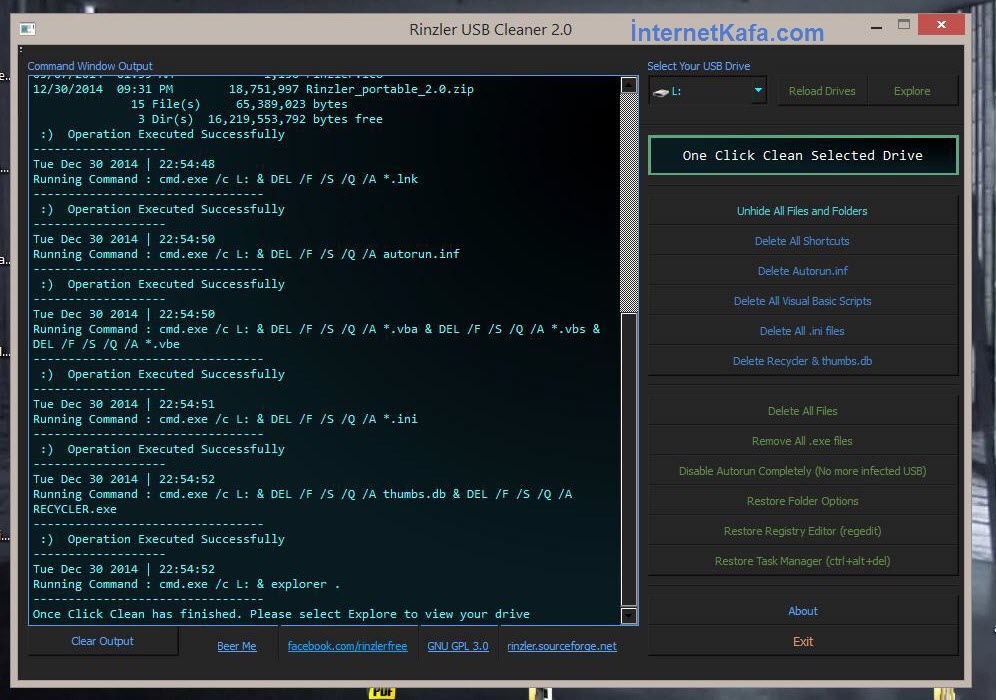Viewport: 996px width, 700px height.
Task: Open the GNU GPL 3.0 license link
Action: 458,646
